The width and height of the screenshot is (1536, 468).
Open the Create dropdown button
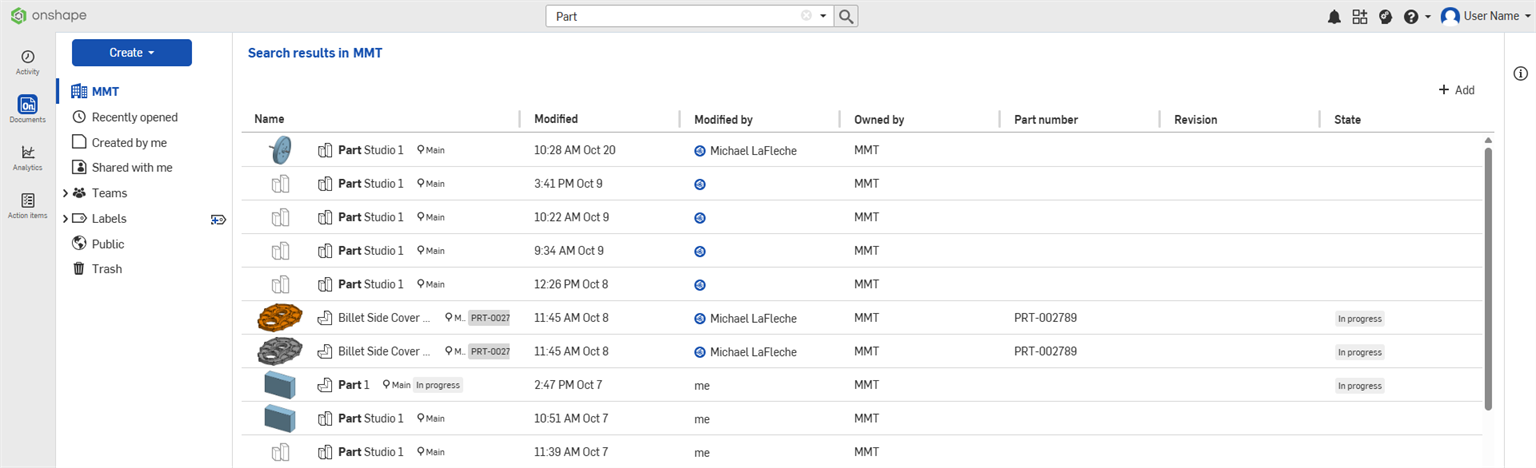coord(131,53)
